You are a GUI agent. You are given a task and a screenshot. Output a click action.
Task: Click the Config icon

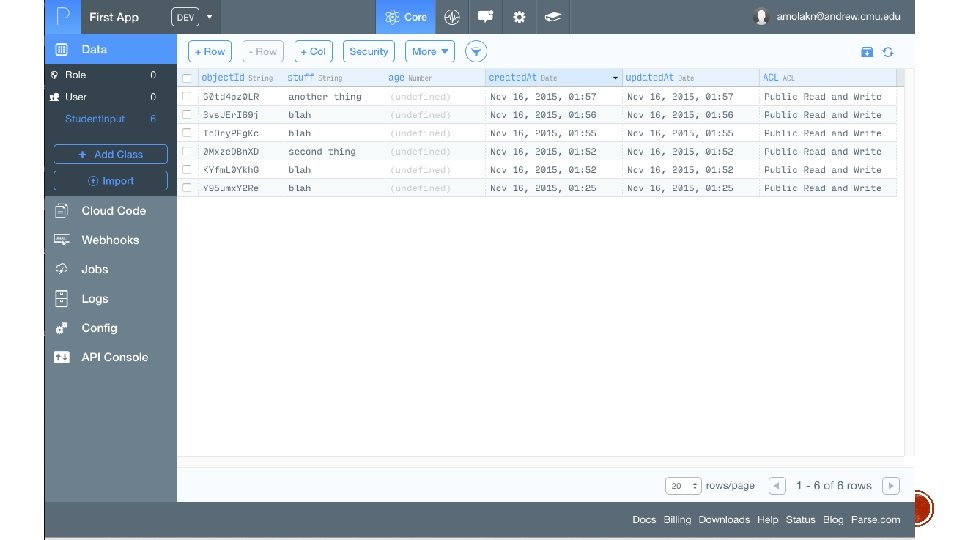pyautogui.click(x=61, y=328)
